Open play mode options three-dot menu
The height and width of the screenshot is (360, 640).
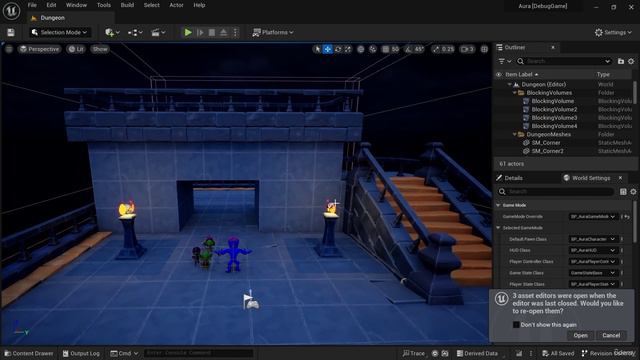coord(235,32)
